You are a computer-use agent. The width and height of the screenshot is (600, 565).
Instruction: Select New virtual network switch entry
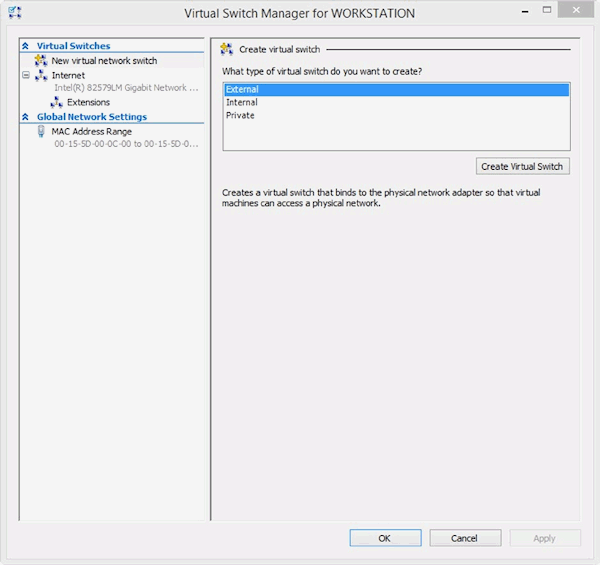pyautogui.click(x=104, y=61)
